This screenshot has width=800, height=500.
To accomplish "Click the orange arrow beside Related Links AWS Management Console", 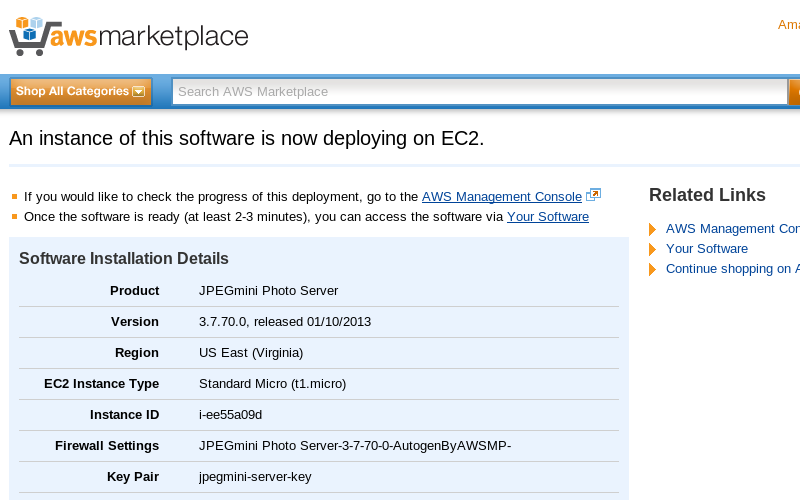I will [653, 229].
